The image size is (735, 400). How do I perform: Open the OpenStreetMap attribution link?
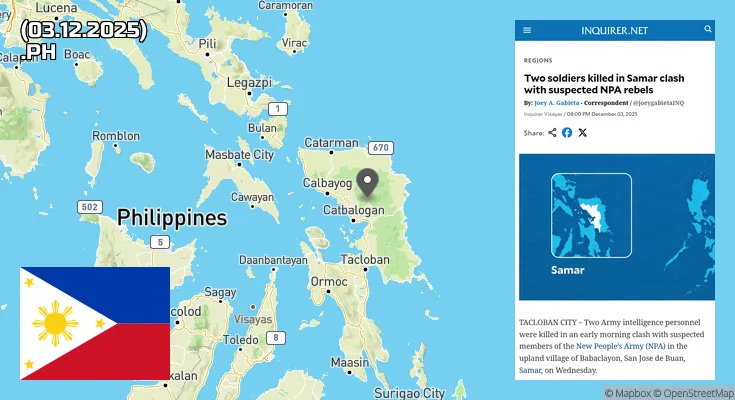694,393
